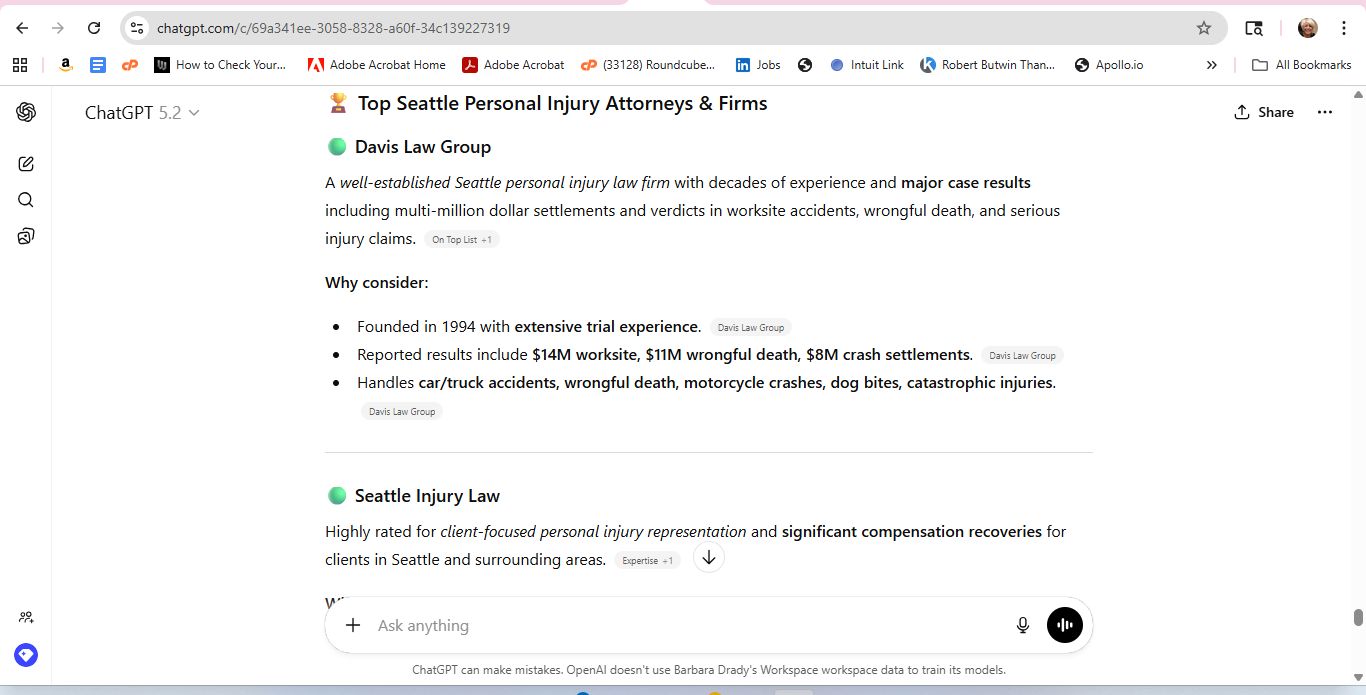Image resolution: width=1366 pixels, height=695 pixels.
Task: Click the browser forward arrow
Action: pos(57,28)
